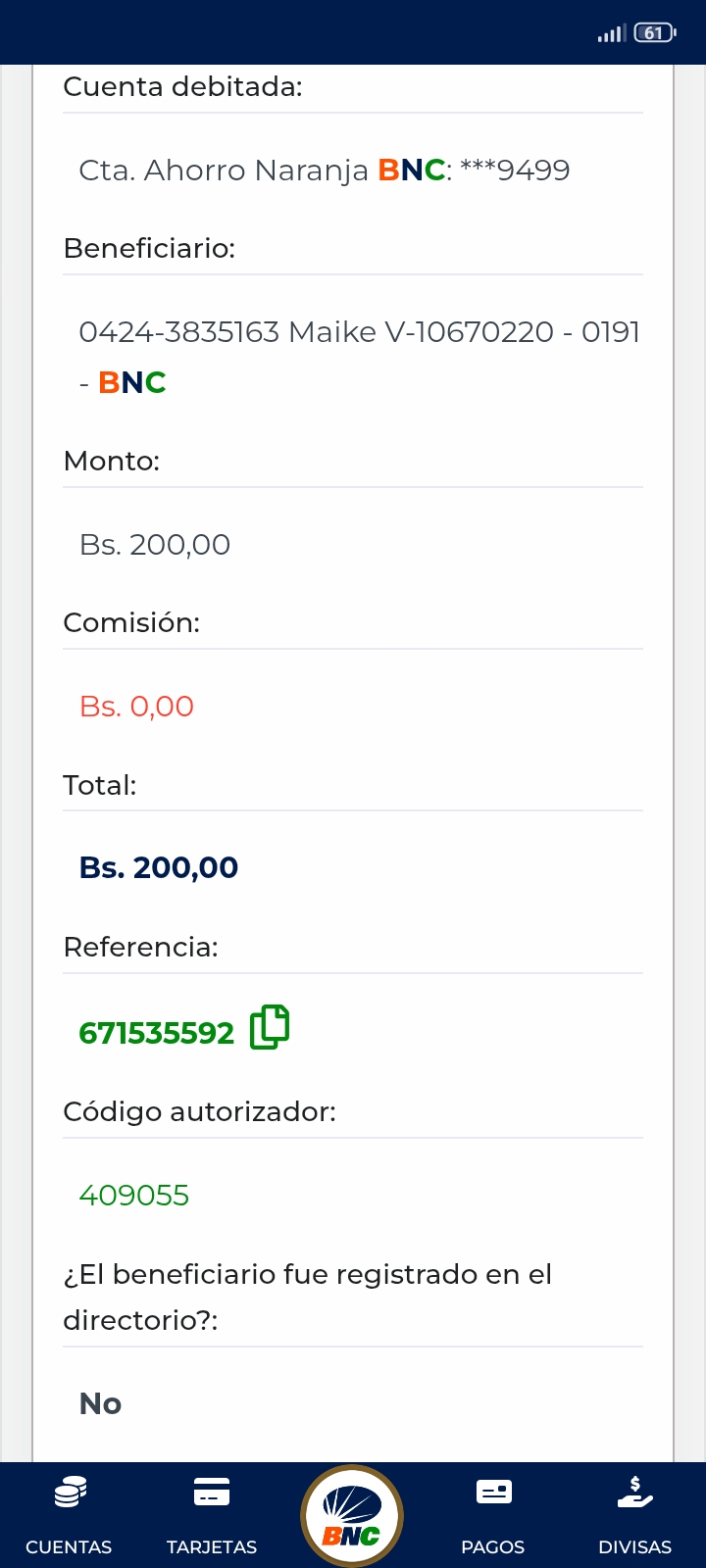Image resolution: width=706 pixels, height=1568 pixels.
Task: Open the Divisas currency-hand icon
Action: click(x=634, y=1493)
